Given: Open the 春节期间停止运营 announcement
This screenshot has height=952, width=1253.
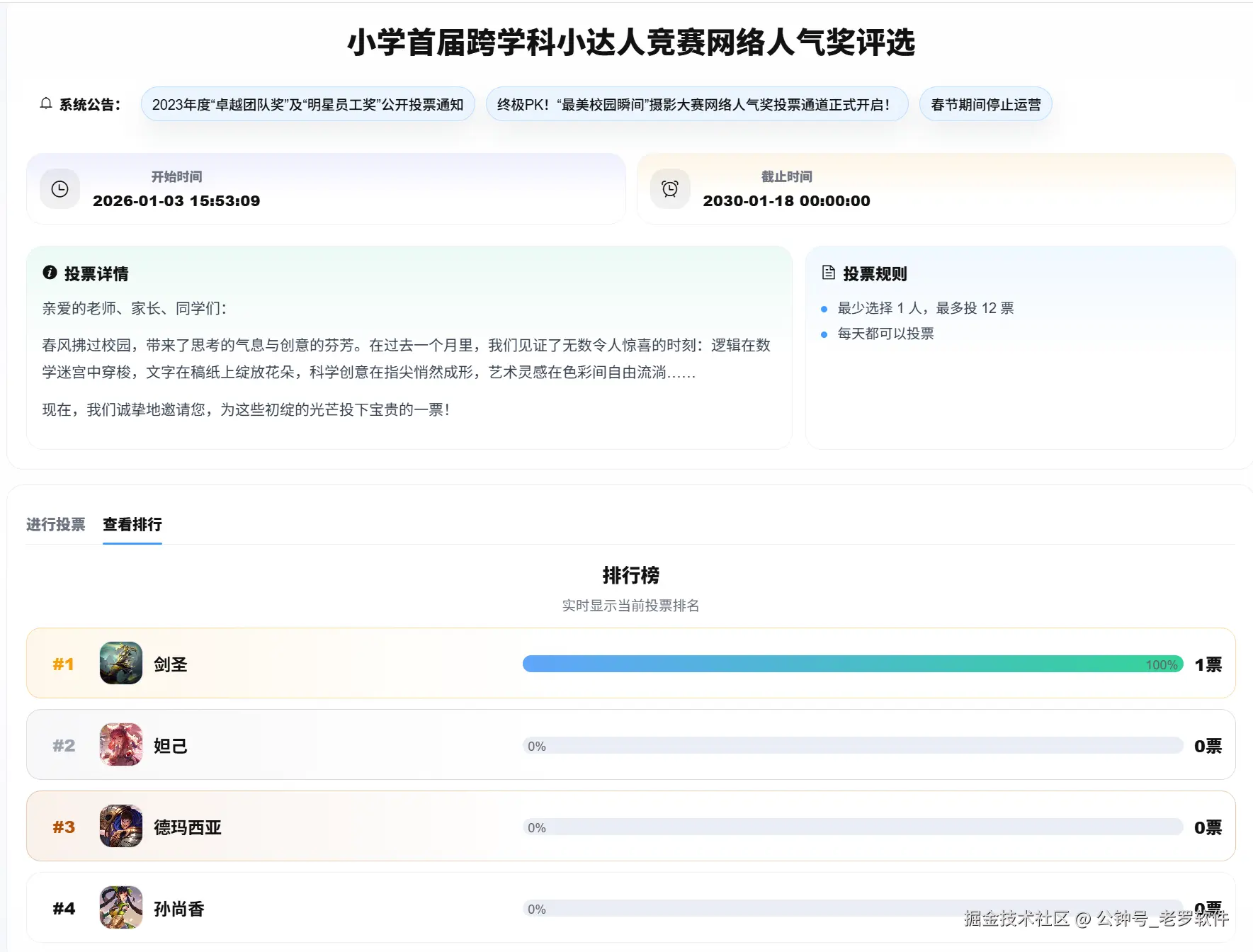Looking at the screenshot, I should tap(985, 104).
